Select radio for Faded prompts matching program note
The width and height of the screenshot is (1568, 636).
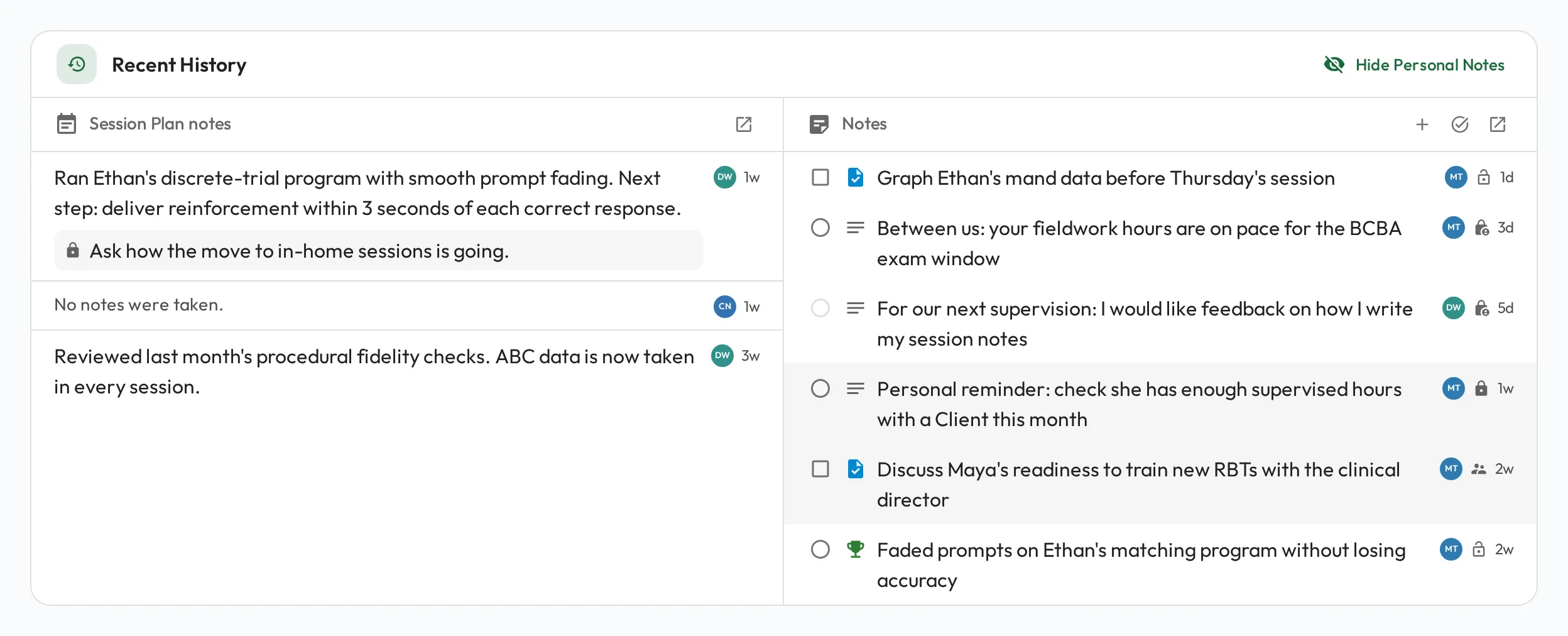pyautogui.click(x=820, y=549)
